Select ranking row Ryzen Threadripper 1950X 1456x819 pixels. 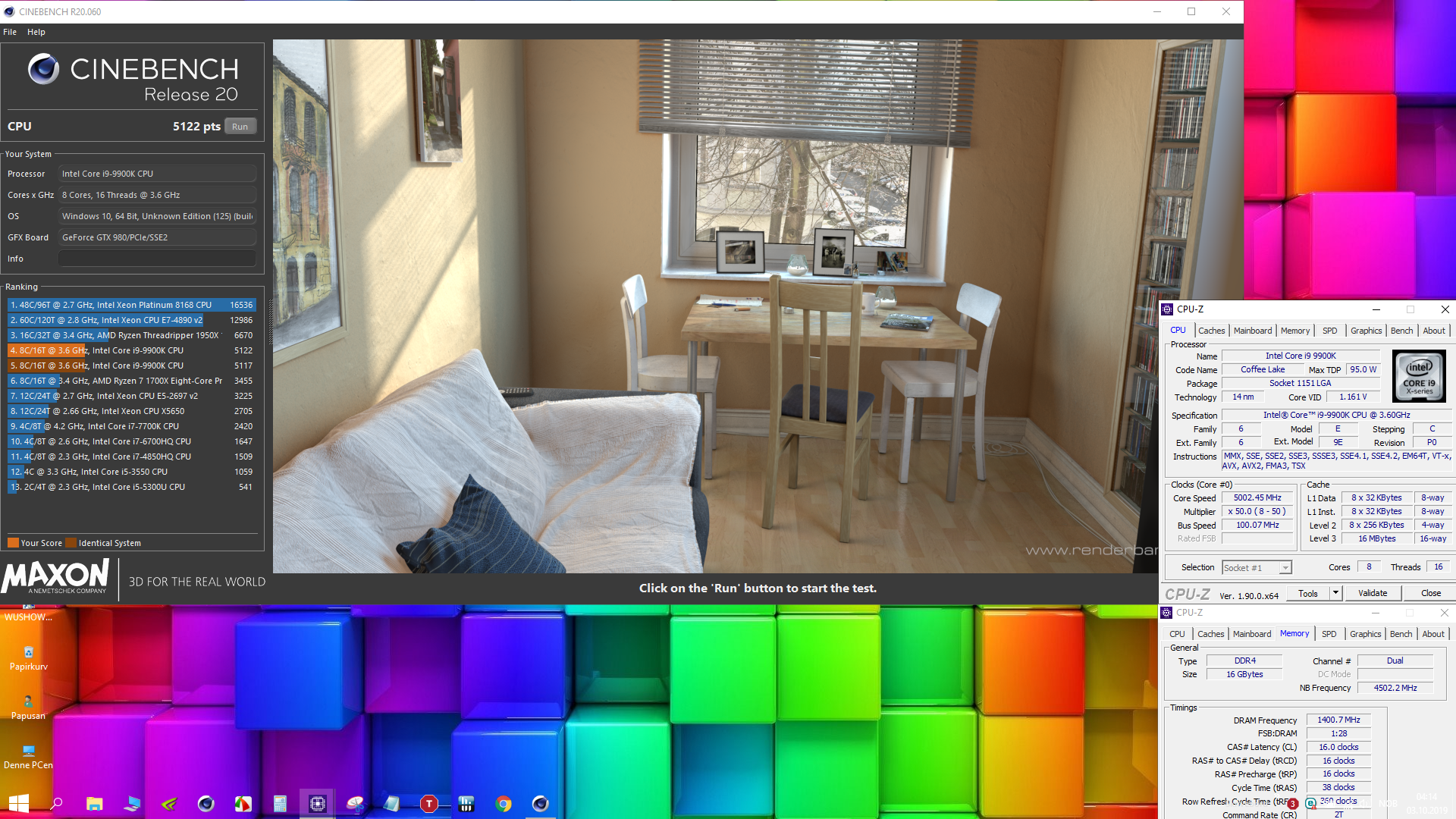coord(132,335)
